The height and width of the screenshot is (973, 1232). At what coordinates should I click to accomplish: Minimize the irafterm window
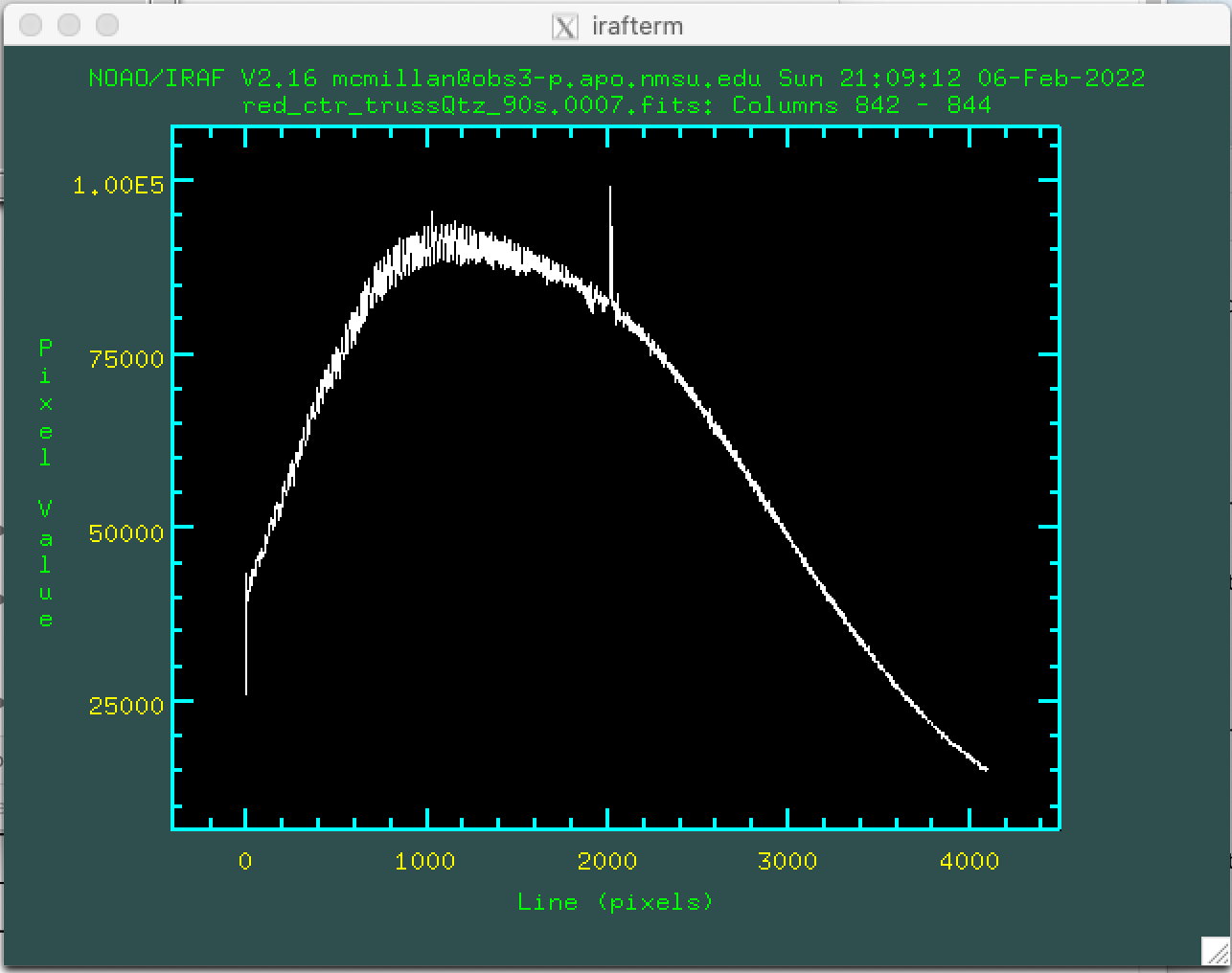pyautogui.click(x=69, y=26)
